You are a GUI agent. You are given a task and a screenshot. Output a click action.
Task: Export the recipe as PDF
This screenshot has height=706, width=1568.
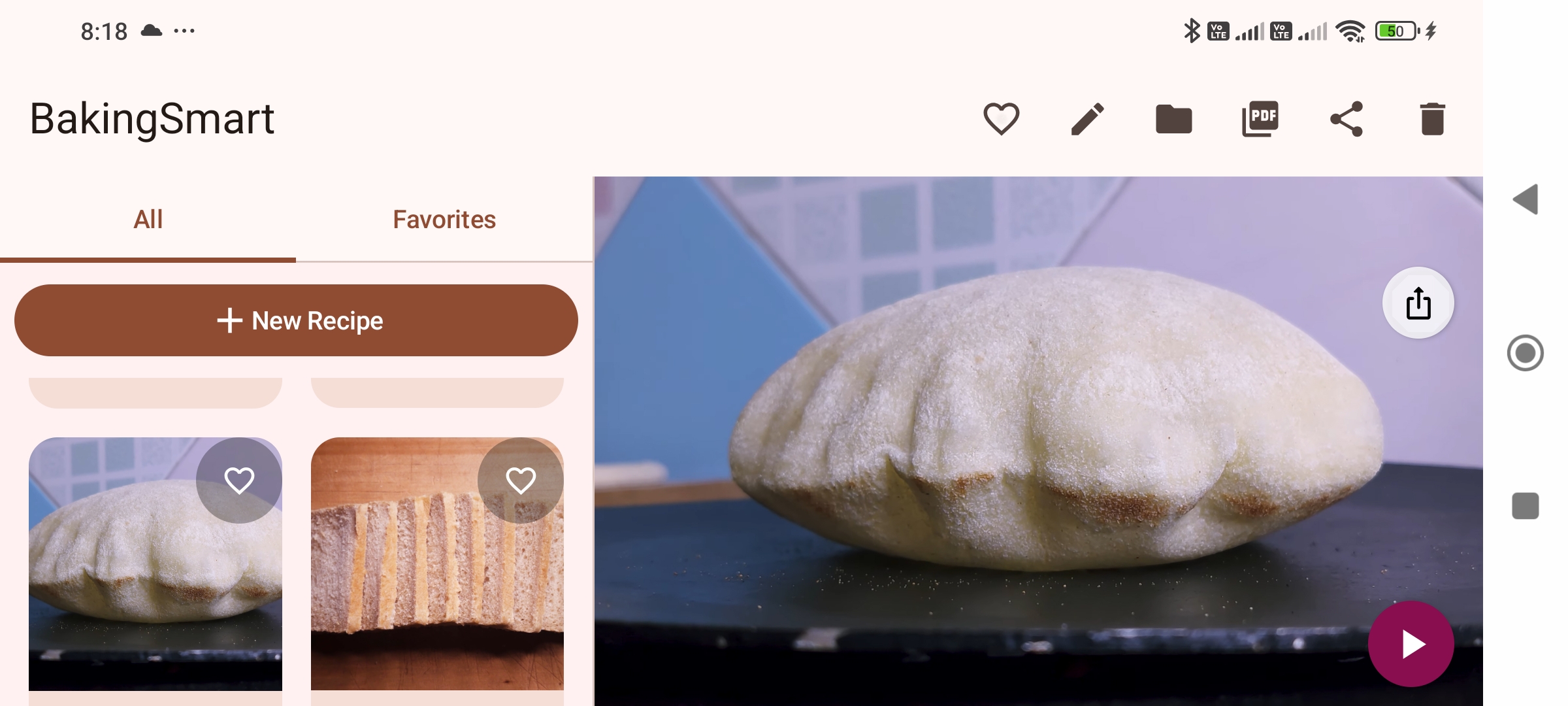coord(1260,119)
